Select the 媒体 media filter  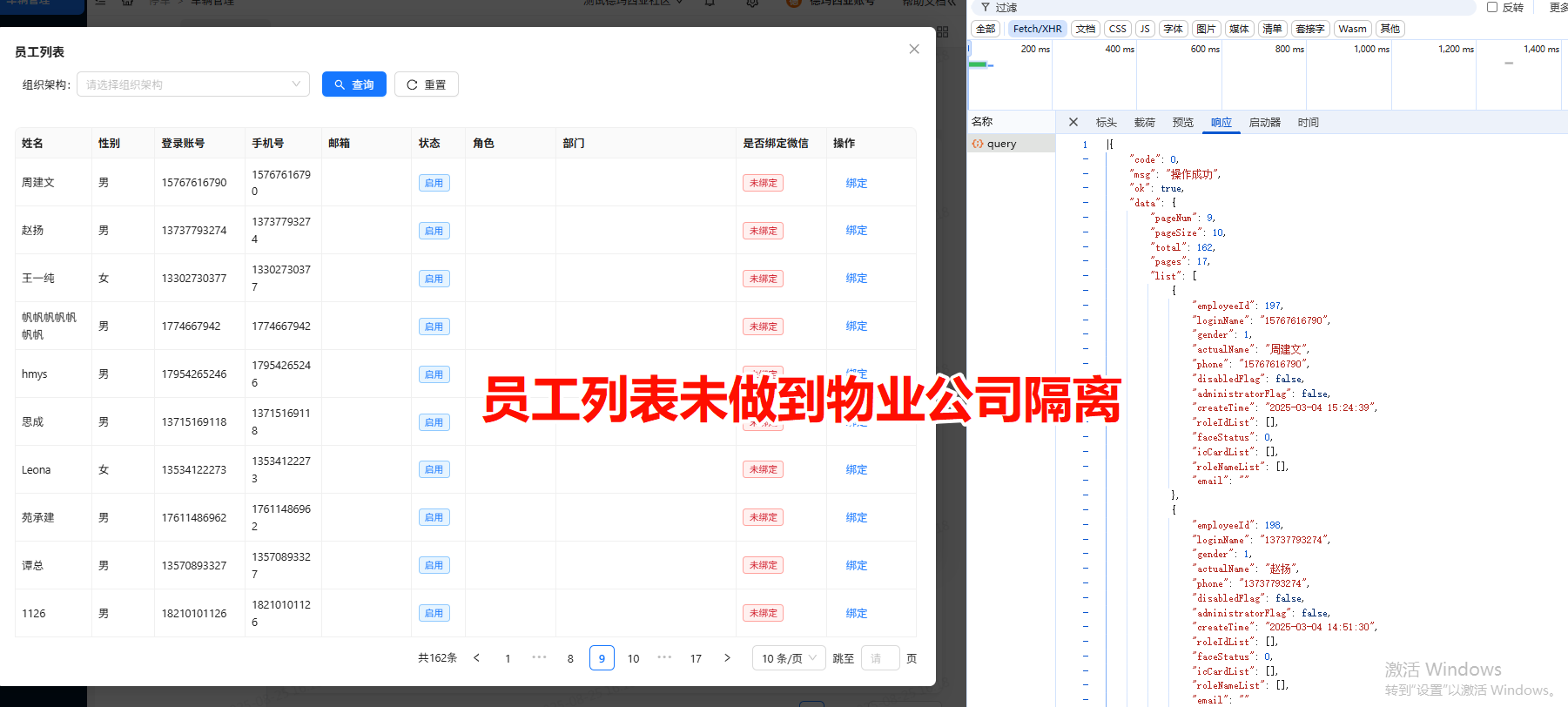(1239, 29)
